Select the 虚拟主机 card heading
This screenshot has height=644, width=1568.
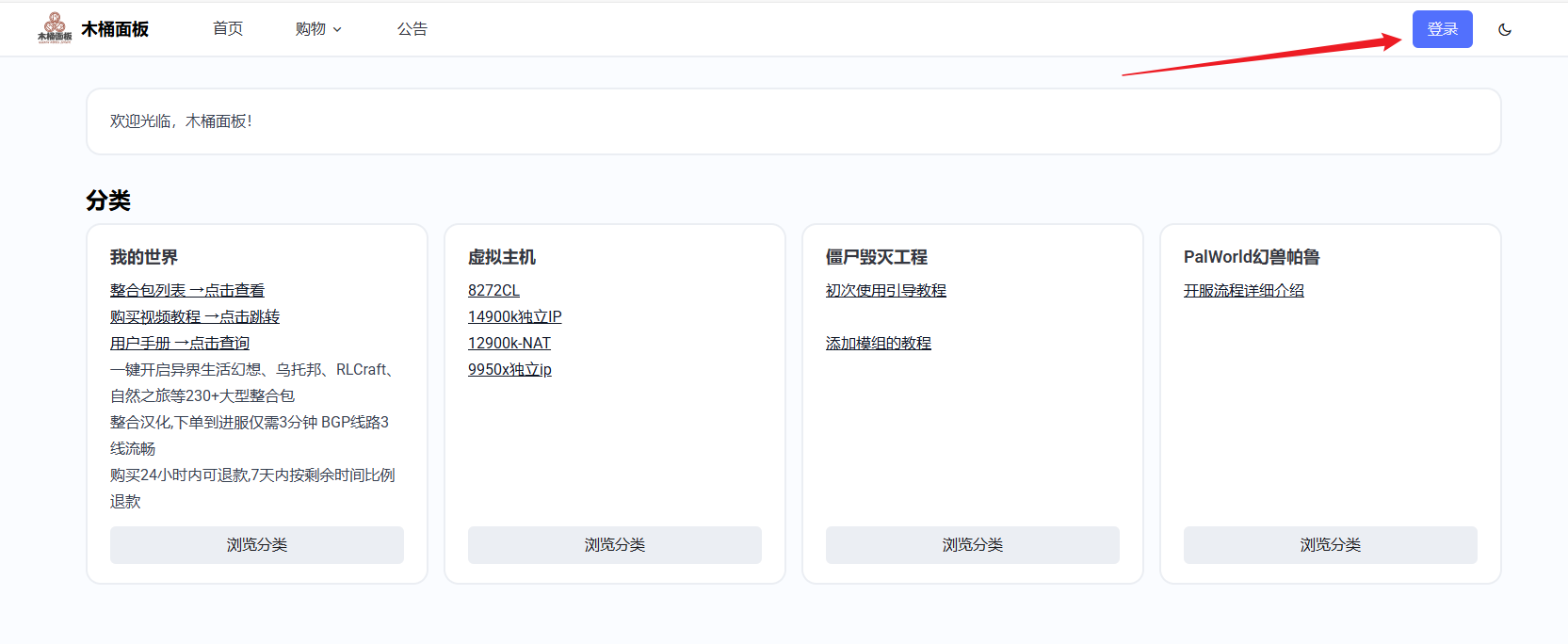(x=502, y=257)
